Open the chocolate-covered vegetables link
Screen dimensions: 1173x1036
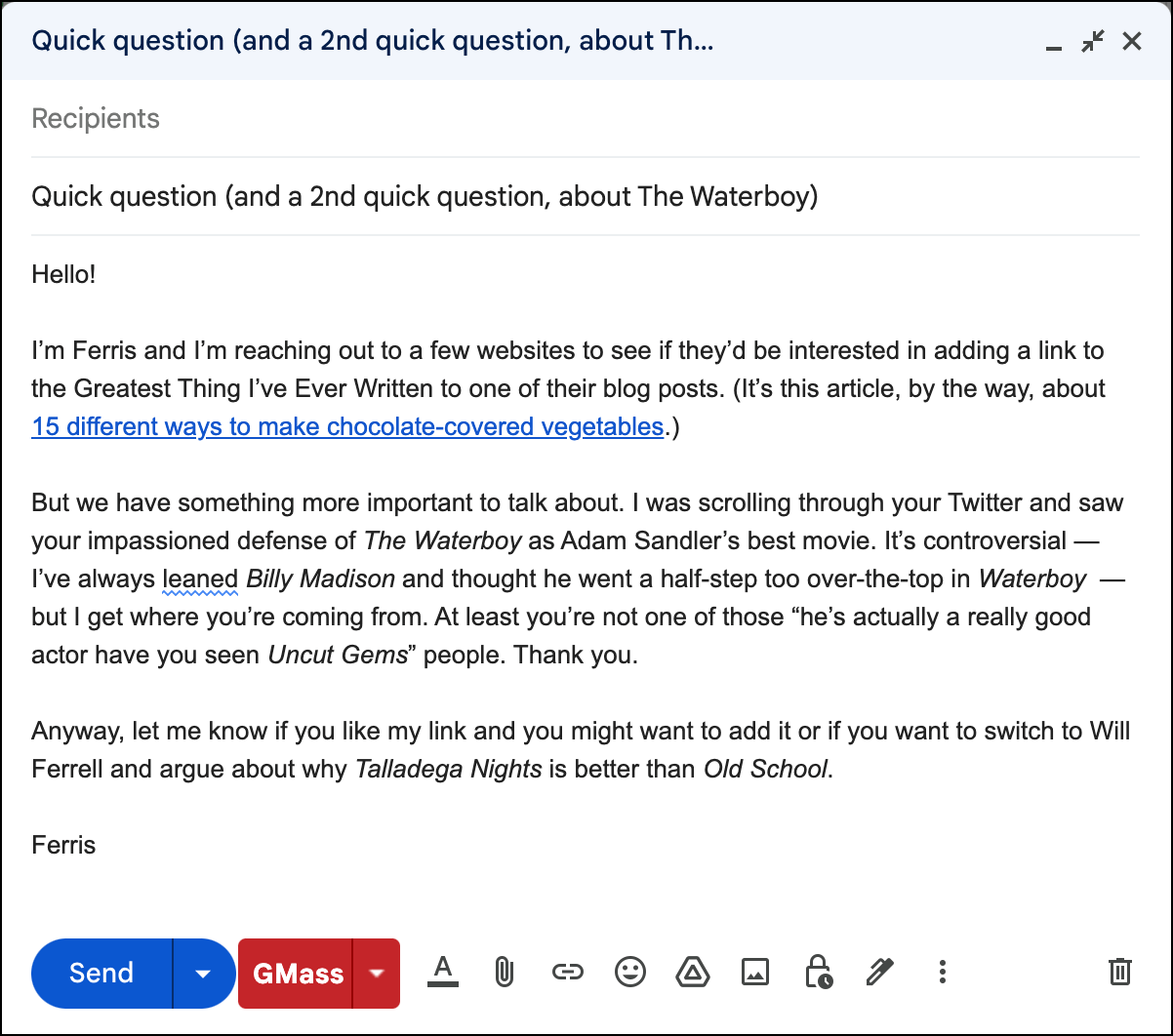[347, 426]
